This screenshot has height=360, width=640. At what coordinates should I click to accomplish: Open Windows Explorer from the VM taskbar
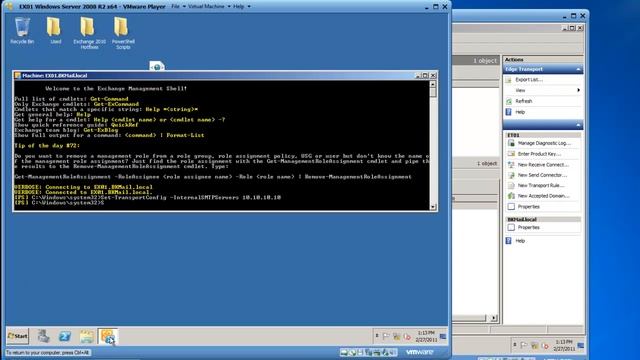87,336
